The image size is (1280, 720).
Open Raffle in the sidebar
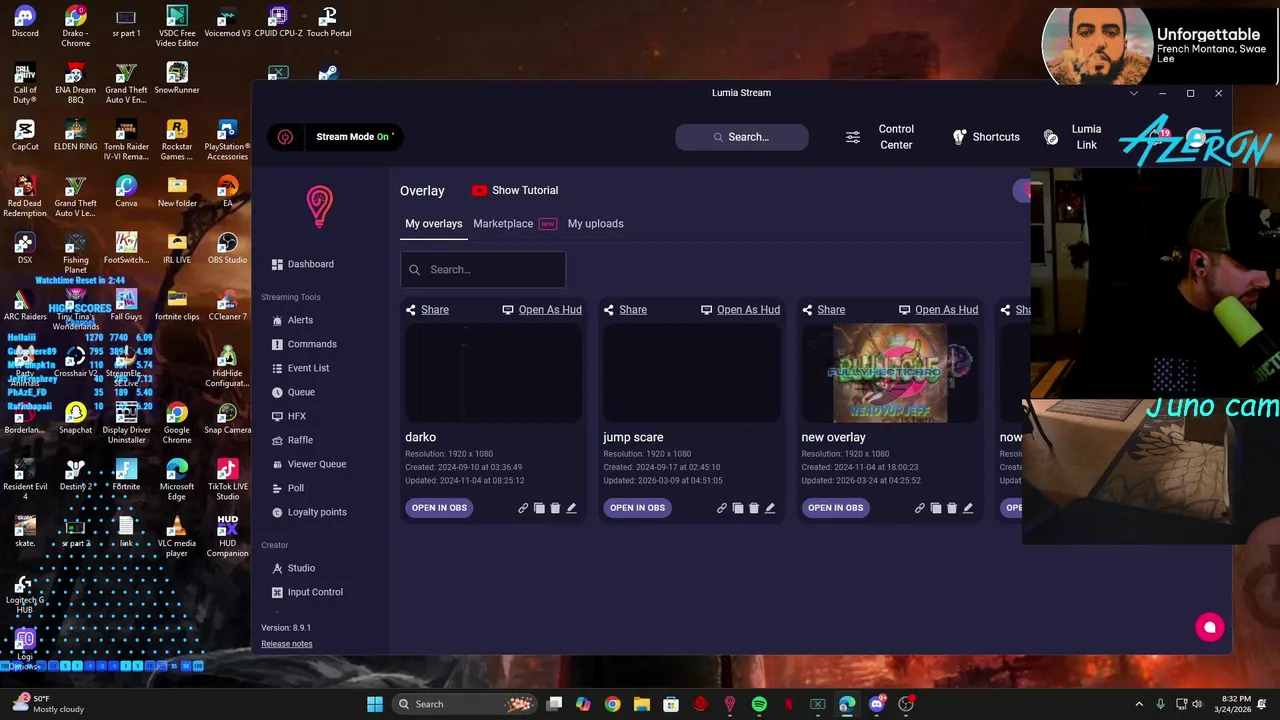293,440
